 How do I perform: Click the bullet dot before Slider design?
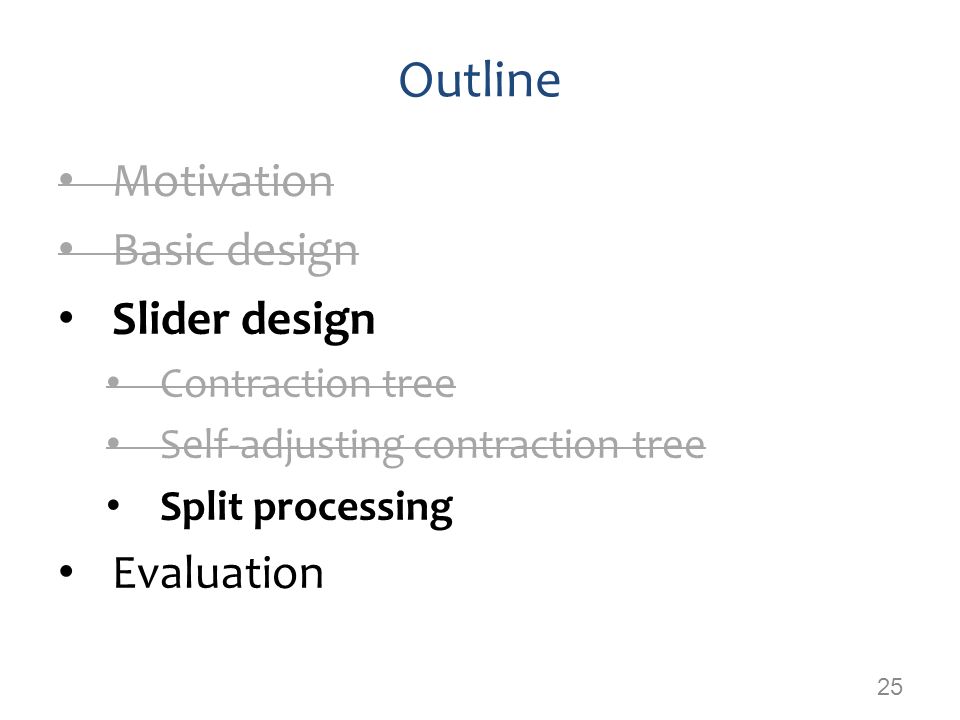(66, 318)
